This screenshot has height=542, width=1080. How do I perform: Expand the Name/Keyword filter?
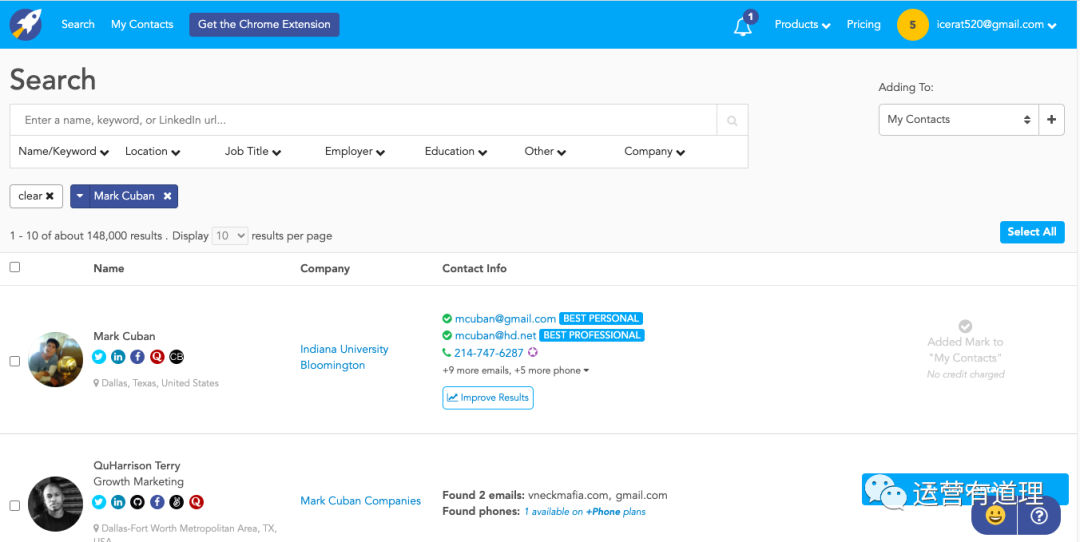tap(63, 152)
